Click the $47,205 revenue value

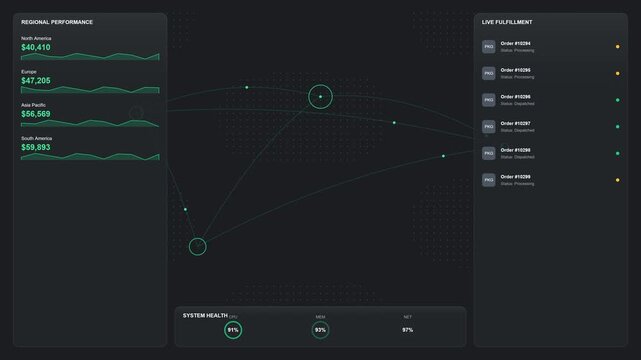(36, 80)
